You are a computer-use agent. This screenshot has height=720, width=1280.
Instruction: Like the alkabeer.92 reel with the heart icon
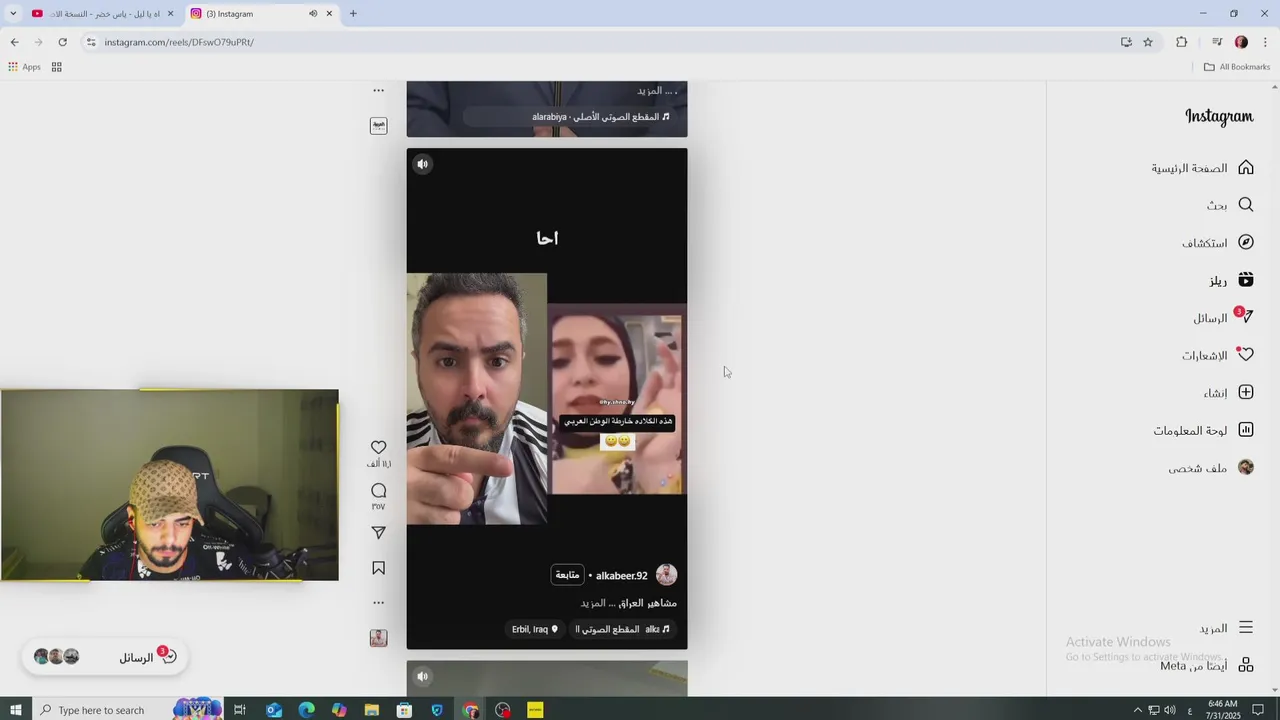[x=378, y=447]
